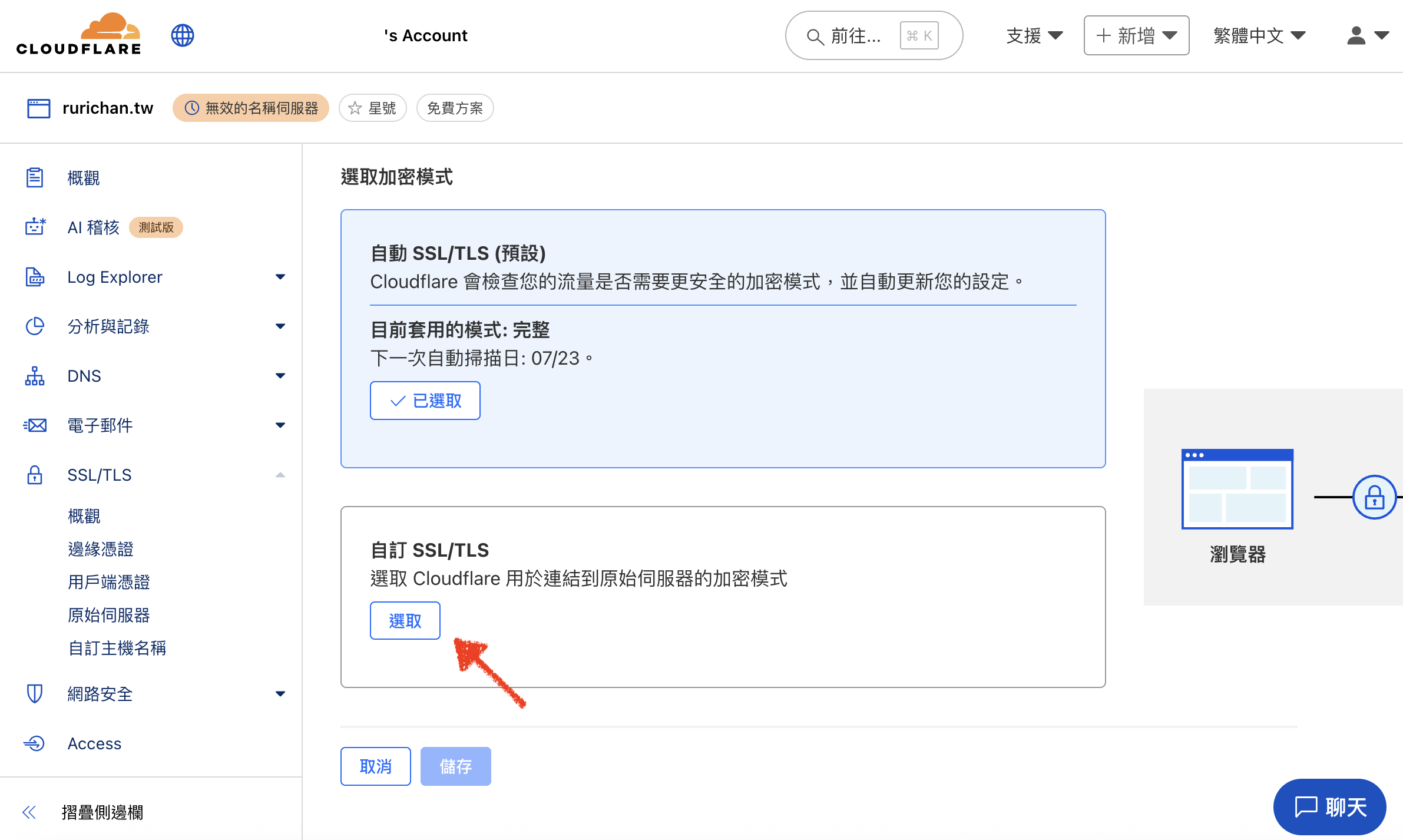
Task: Expand the 電子郵件 section arrow
Action: click(x=280, y=425)
